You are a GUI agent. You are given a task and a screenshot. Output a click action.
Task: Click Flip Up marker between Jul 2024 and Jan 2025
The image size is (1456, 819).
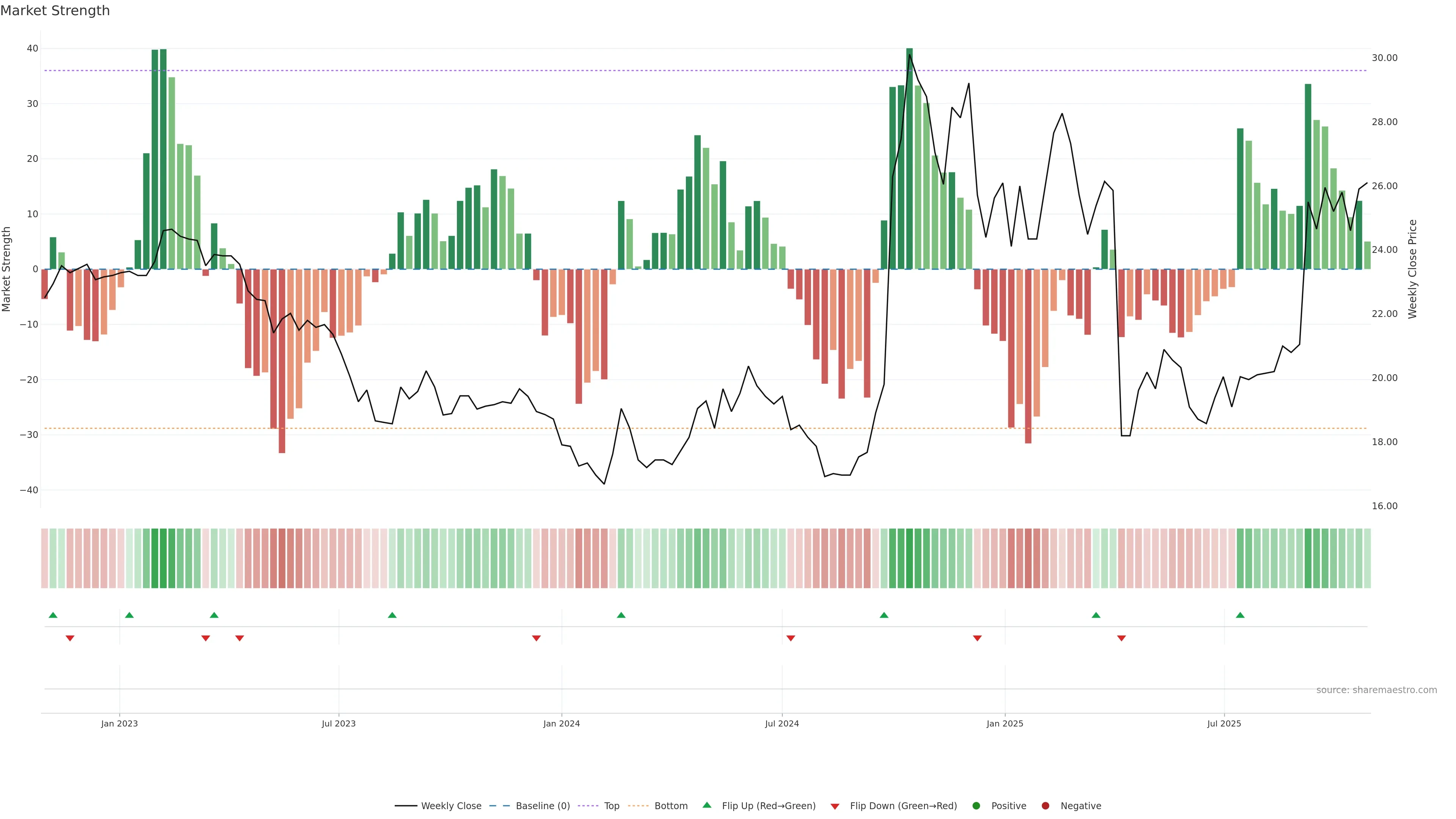[884, 615]
